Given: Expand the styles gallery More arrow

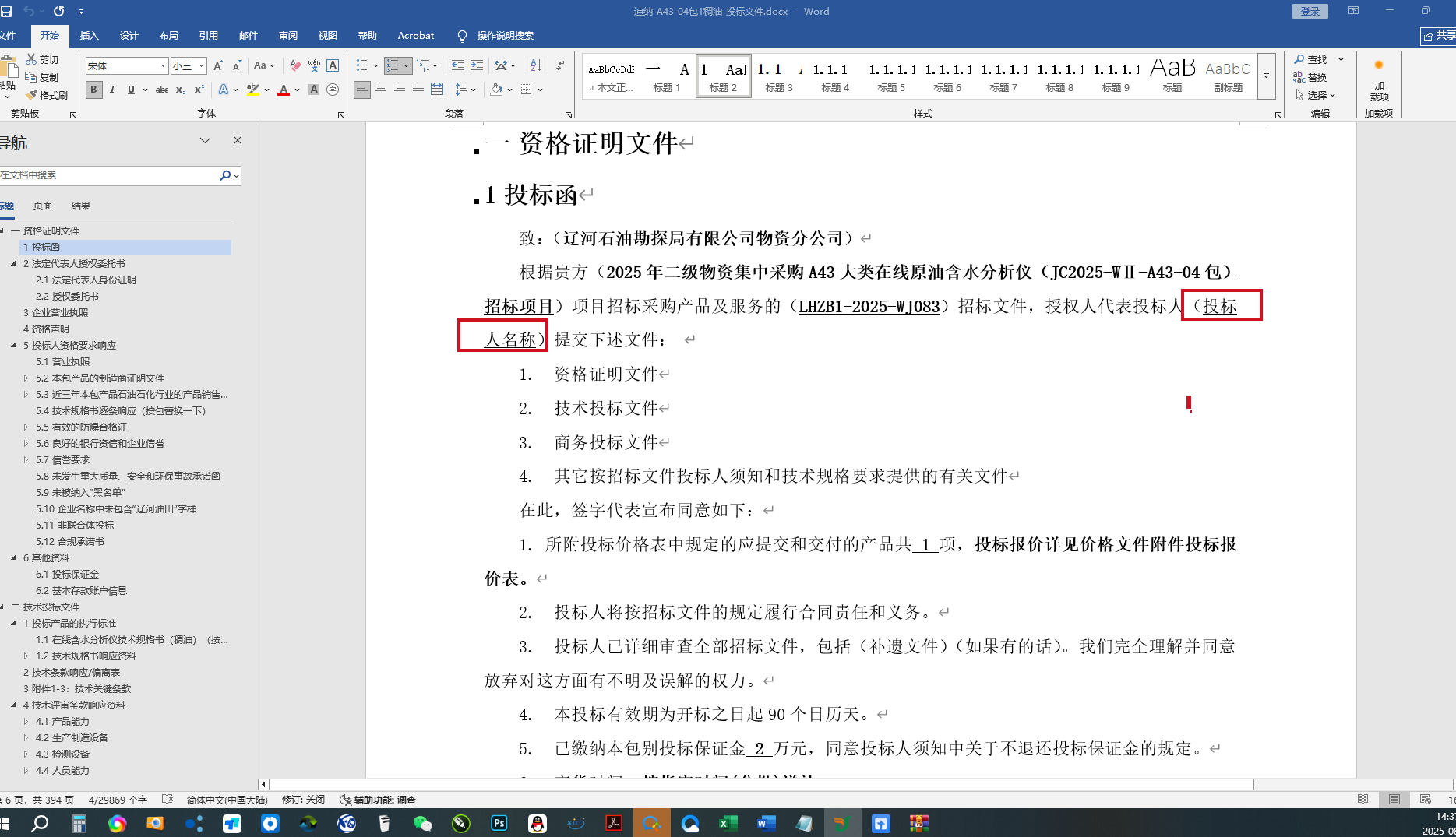Looking at the screenshot, I should point(1267,76).
